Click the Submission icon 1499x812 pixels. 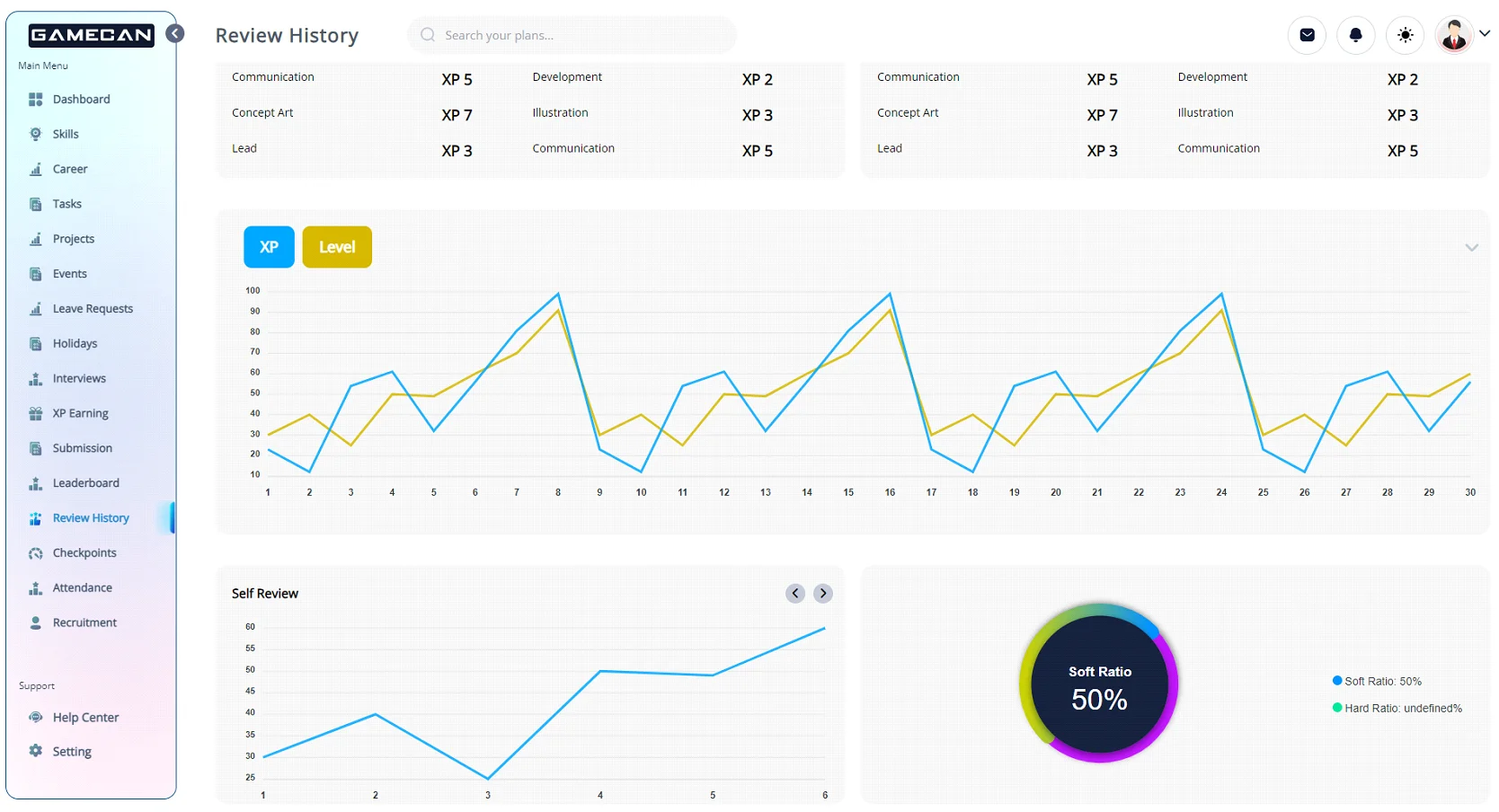[36, 448]
